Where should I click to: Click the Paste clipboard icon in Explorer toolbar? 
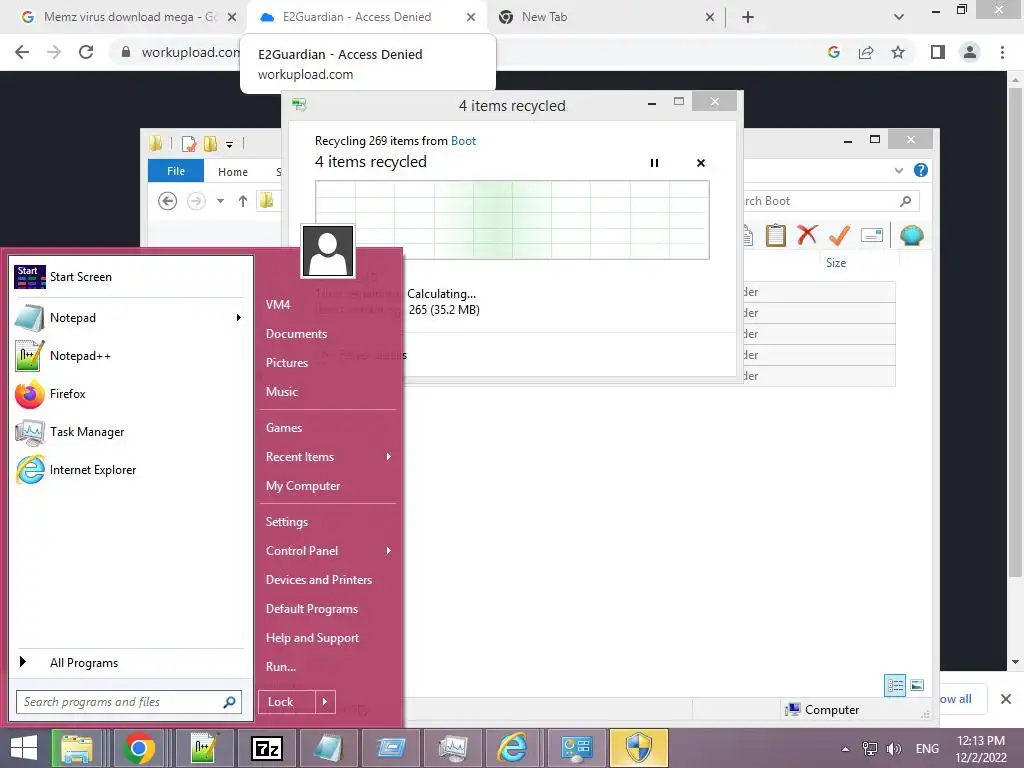776,235
